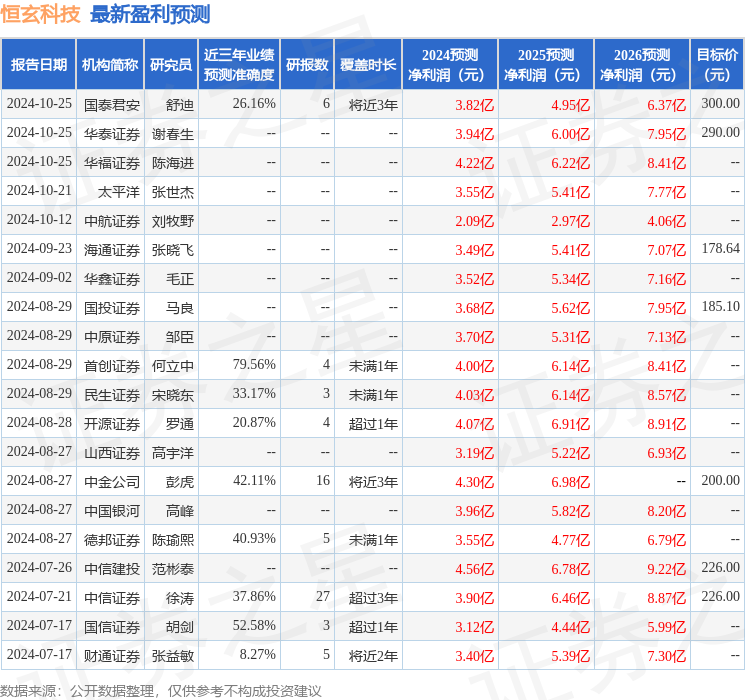Select the 国泰君安 institution cell
Image resolution: width=745 pixels, height=700 pixels.
[x=112, y=105]
